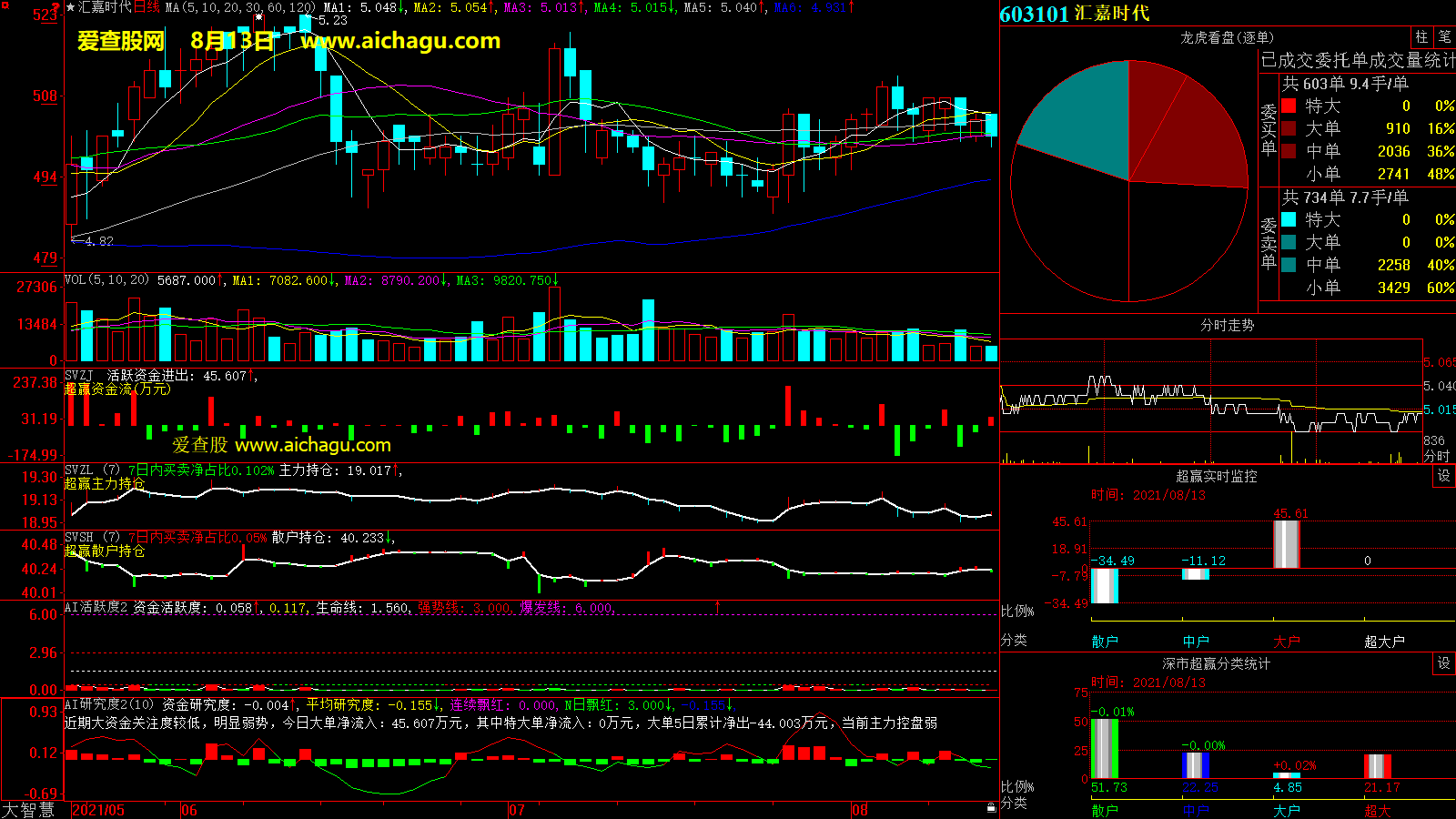Click the 大智慧 label at bottom-left
1456x819 pixels.
[28, 809]
